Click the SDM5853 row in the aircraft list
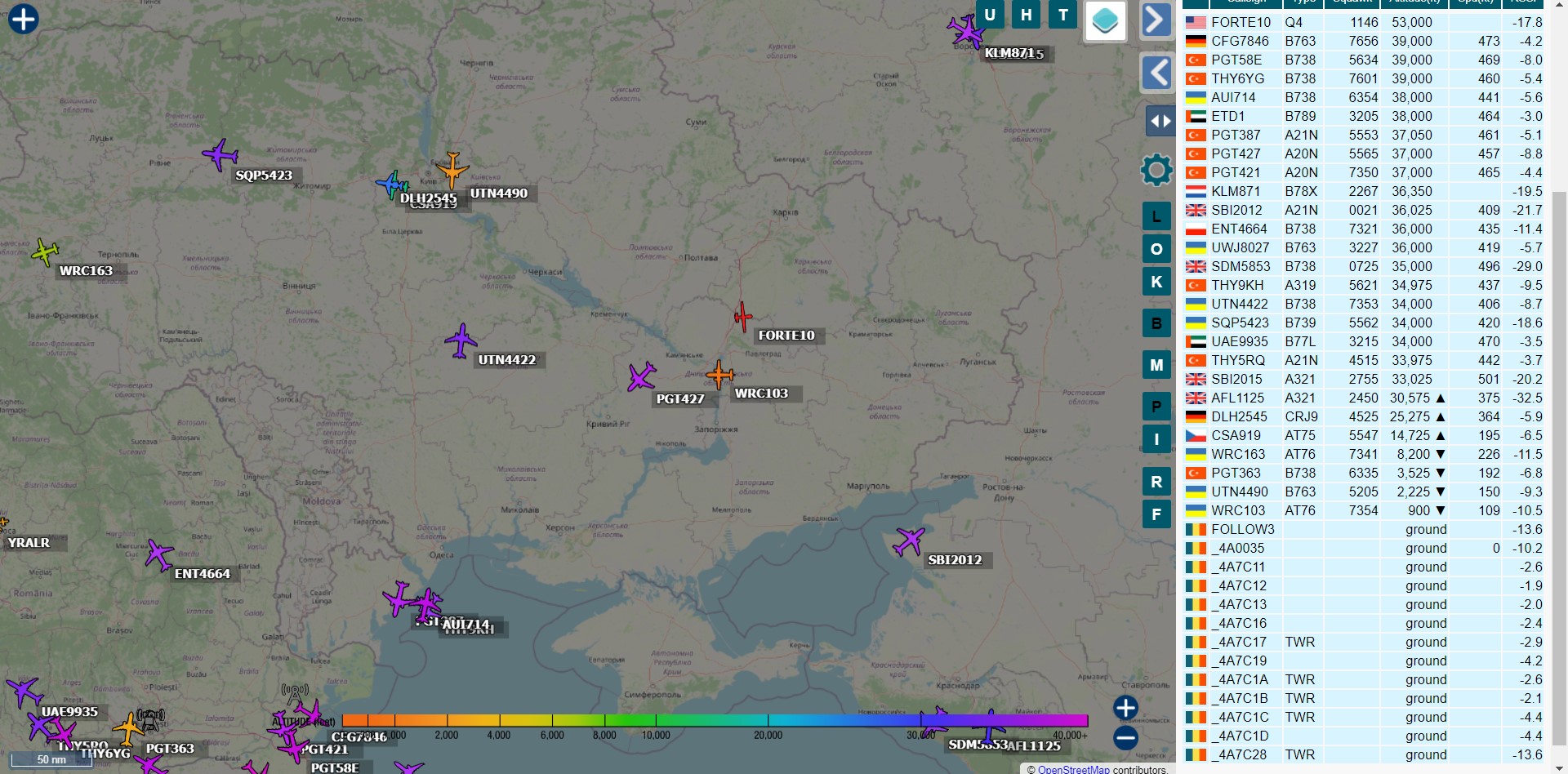 [x=1364, y=266]
